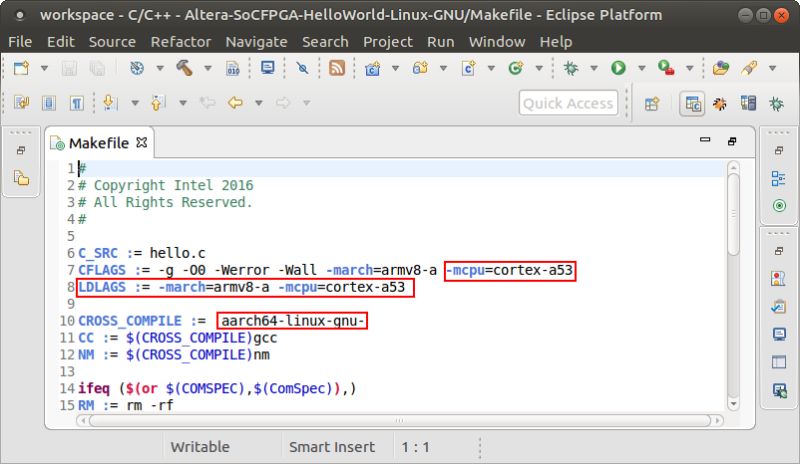Minimize the editor area
Image resolution: width=800 pixels, height=464 pixels.
click(705, 139)
